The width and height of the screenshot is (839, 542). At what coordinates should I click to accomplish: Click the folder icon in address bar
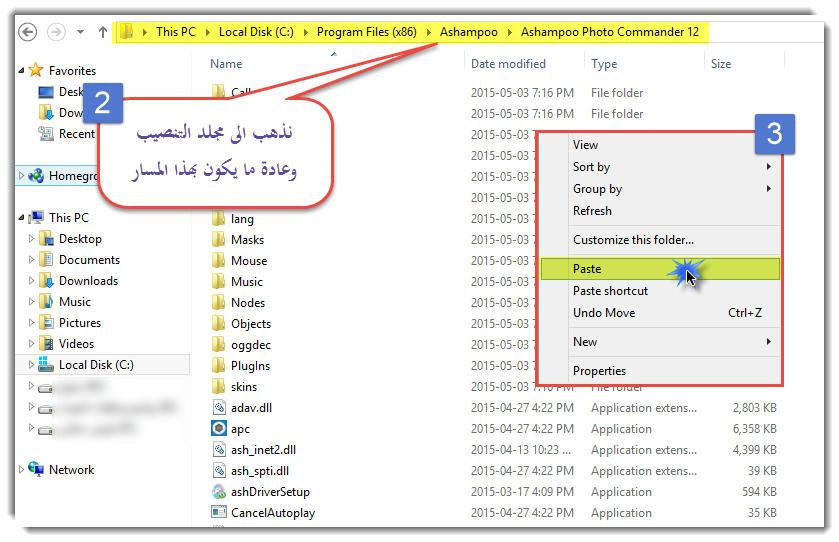(127, 32)
